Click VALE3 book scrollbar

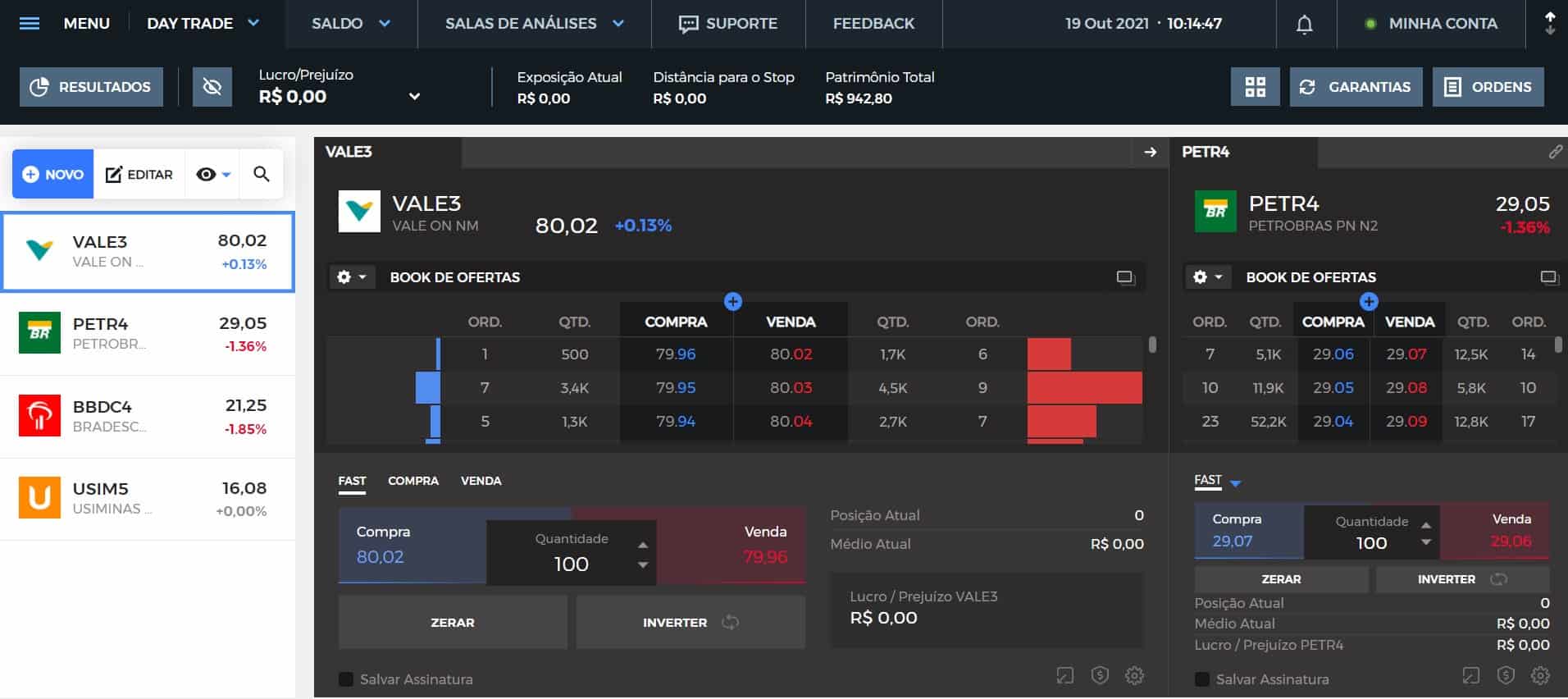click(x=1152, y=345)
